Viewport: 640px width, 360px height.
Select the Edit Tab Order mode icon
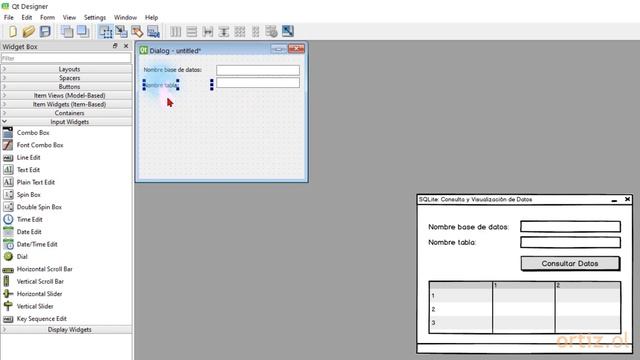click(153, 31)
